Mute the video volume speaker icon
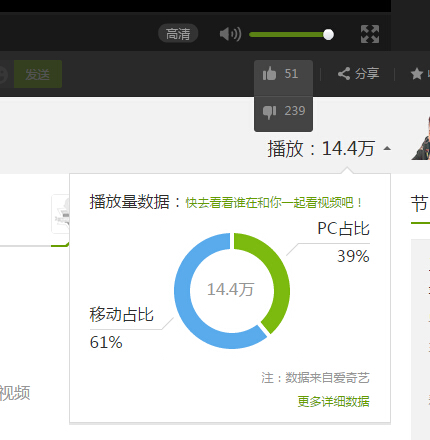 click(230, 34)
